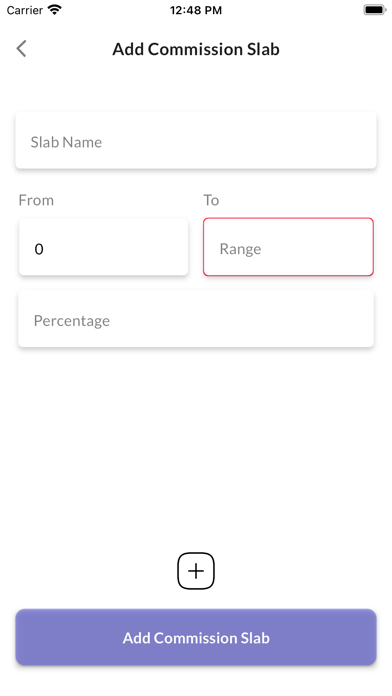The height and width of the screenshot is (696, 392).
Task: Tap the 0 value in the From box
Action: click(x=39, y=249)
